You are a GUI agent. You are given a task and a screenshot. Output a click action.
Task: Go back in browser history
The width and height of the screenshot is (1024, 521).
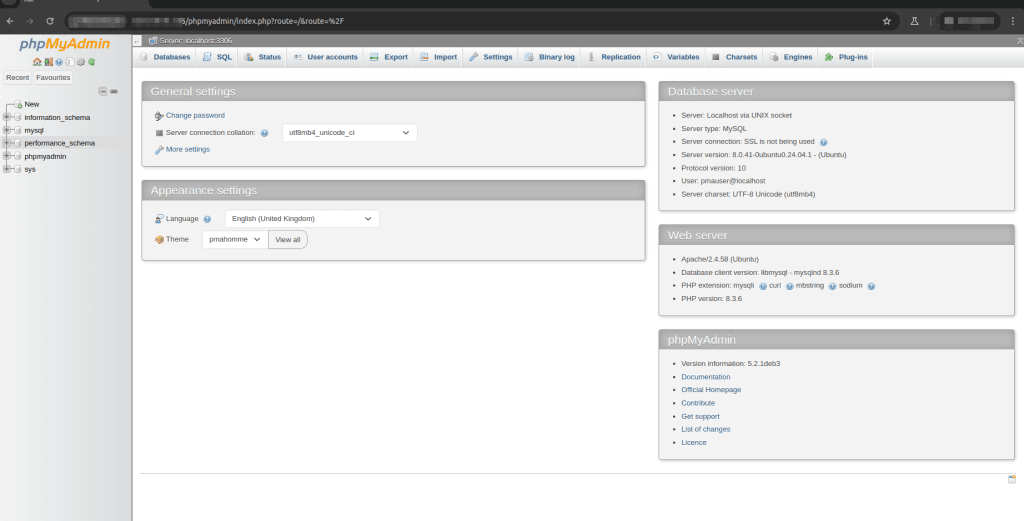click(10, 21)
